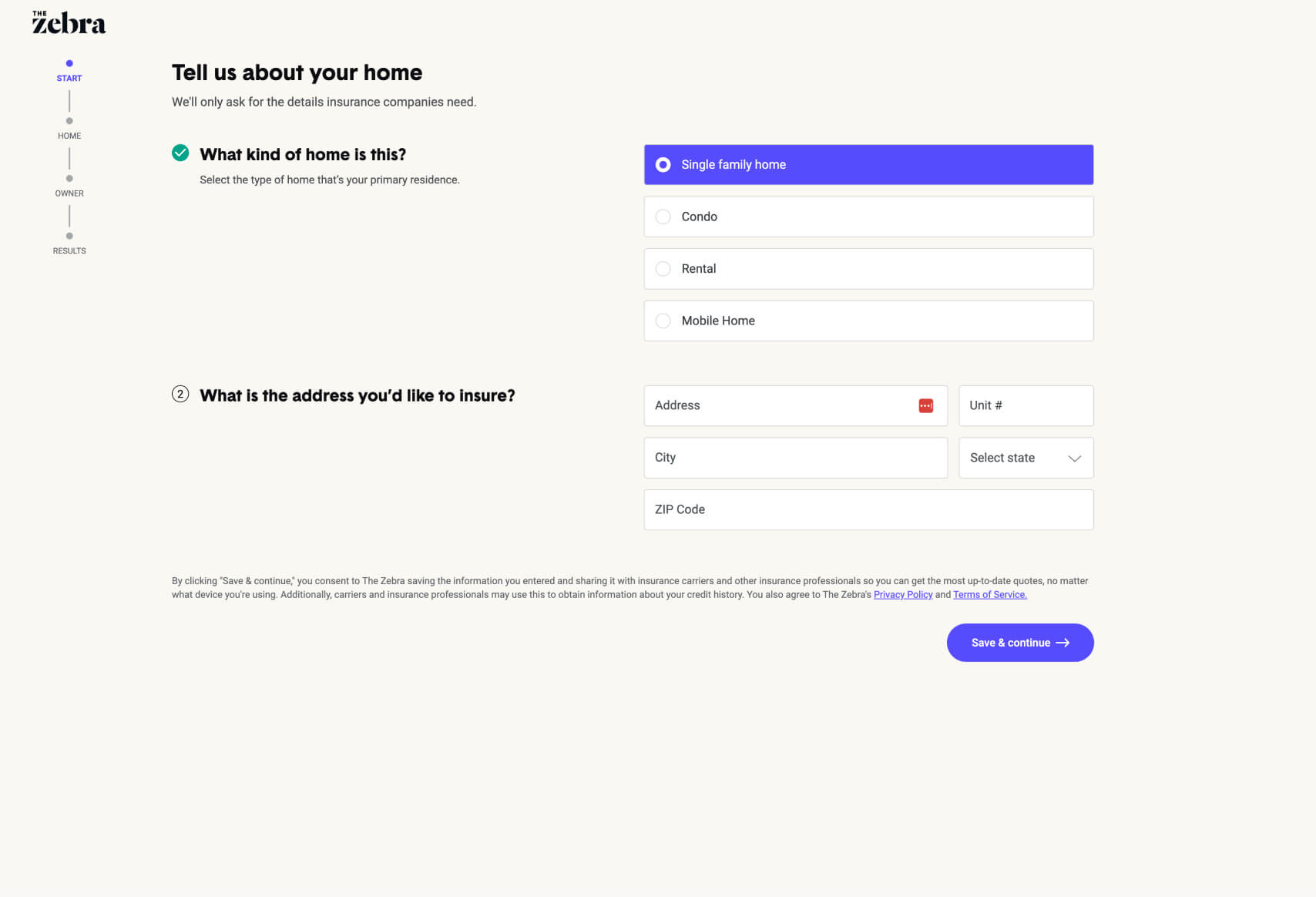Click the circled number 2 step icon
Image resolution: width=1316 pixels, height=897 pixels.
[x=180, y=394]
